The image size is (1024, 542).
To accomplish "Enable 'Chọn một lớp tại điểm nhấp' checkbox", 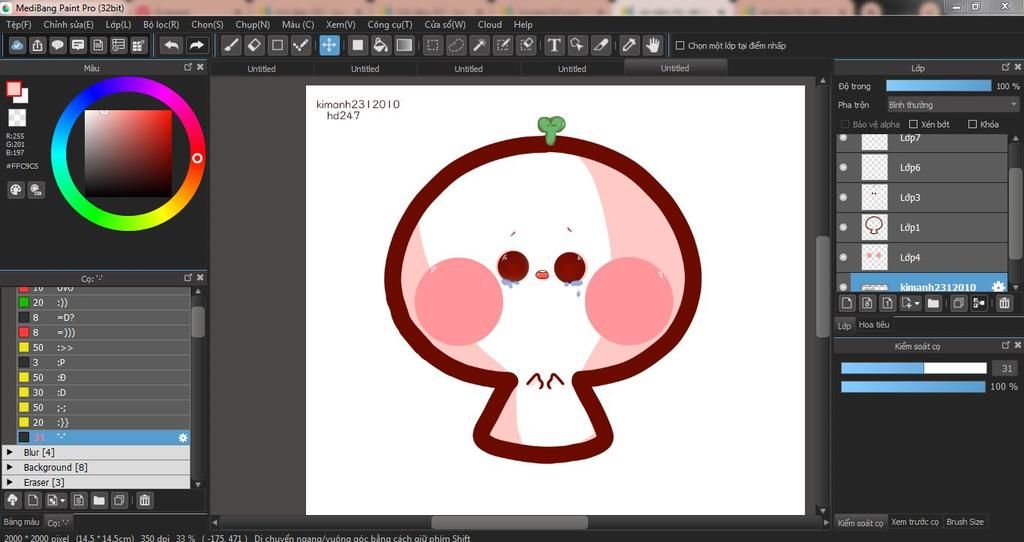I will 680,46.
